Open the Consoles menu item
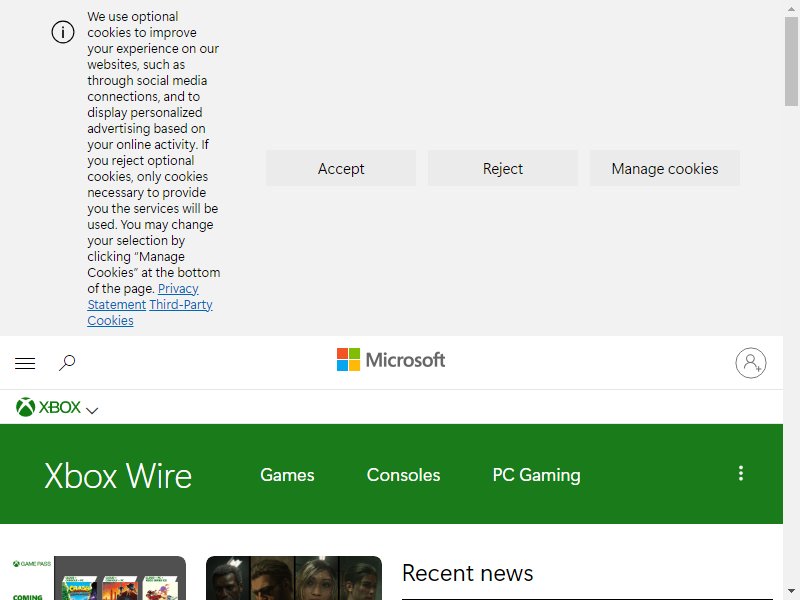The width and height of the screenshot is (800, 600). (x=403, y=474)
